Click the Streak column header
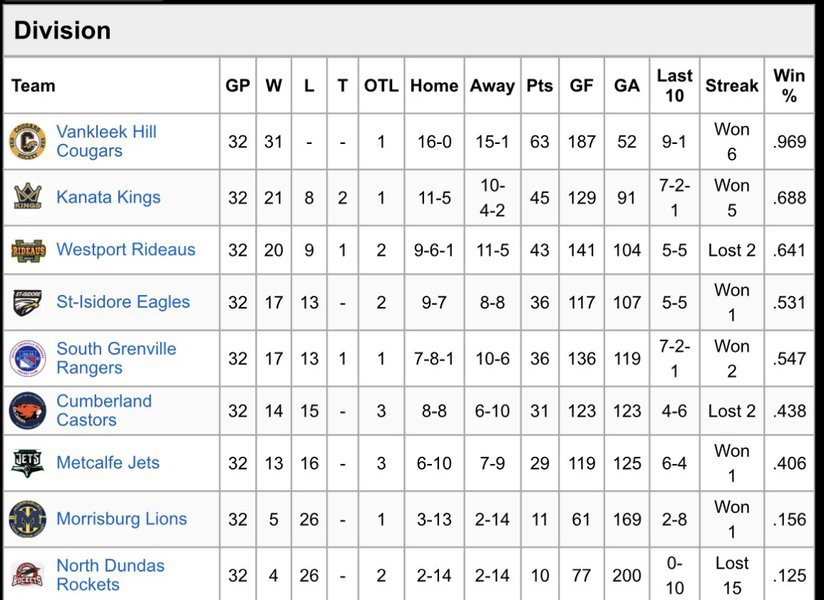Viewport: 824px width, 600px height. 732,86
